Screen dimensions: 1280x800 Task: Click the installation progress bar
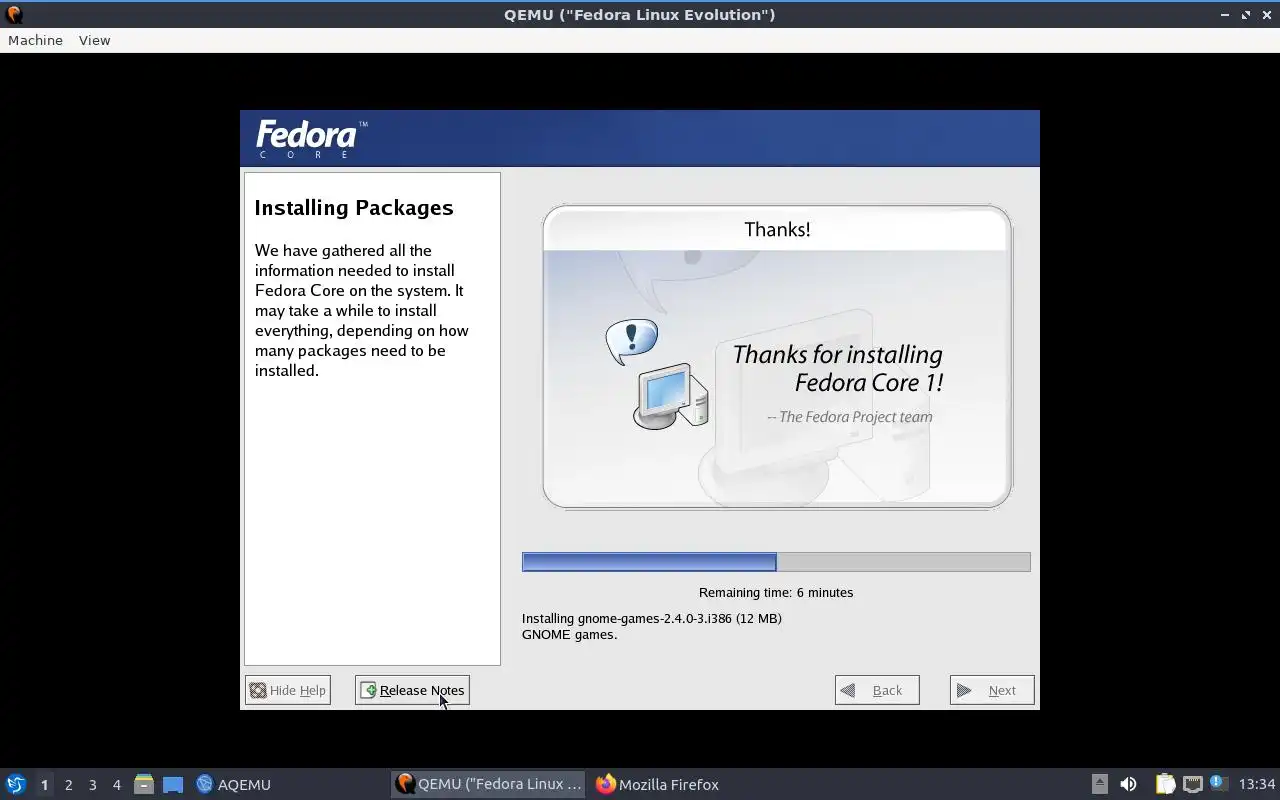click(x=776, y=562)
